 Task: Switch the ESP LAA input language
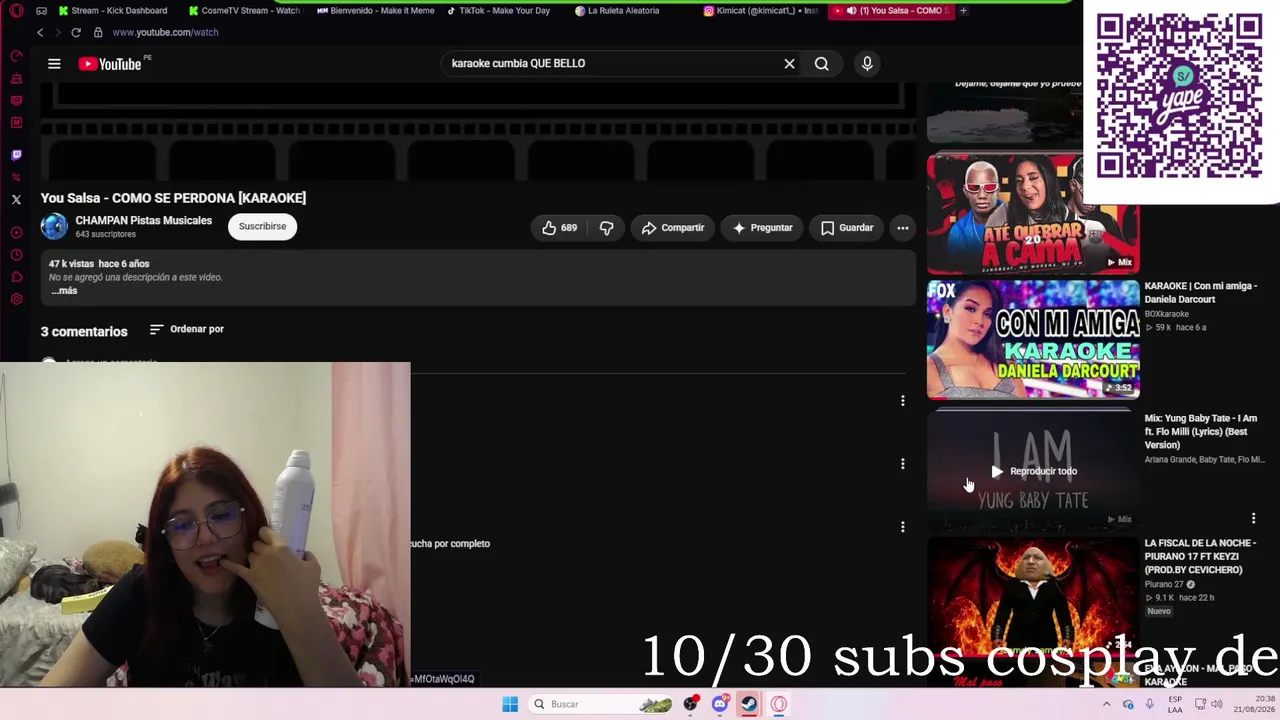click(x=1175, y=704)
